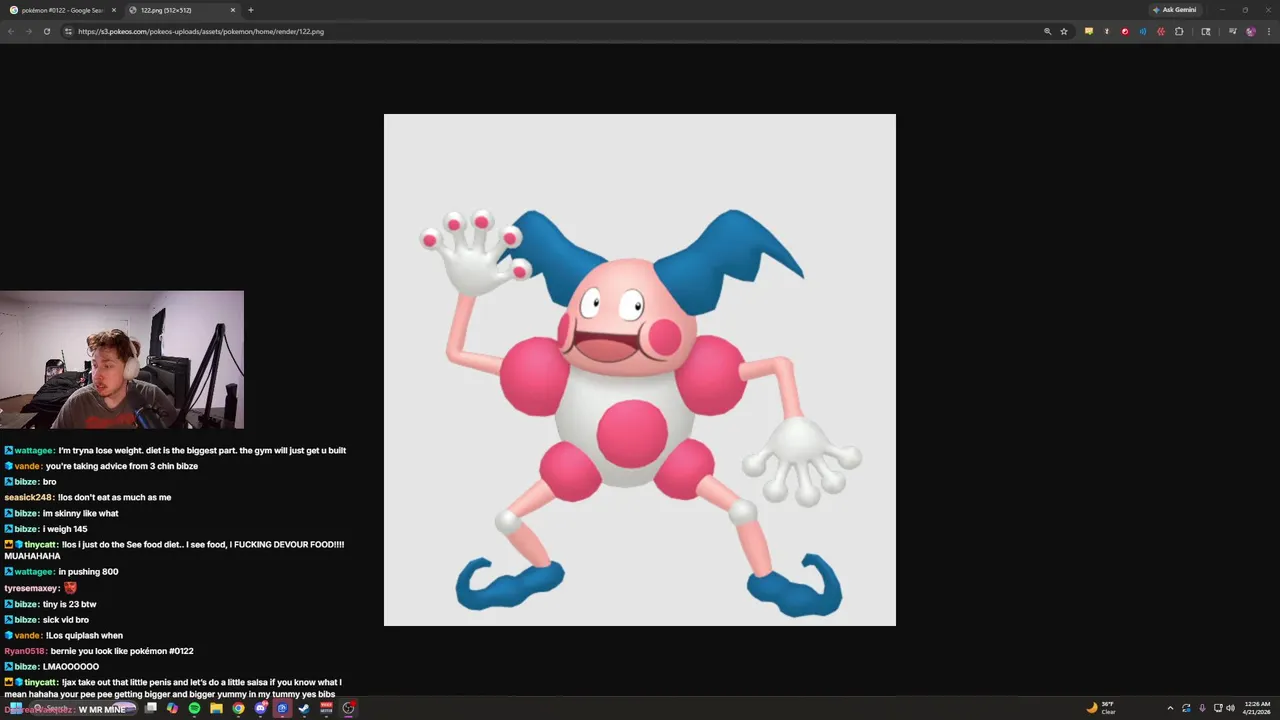Open Google Chrome taskbar icon

[238, 708]
